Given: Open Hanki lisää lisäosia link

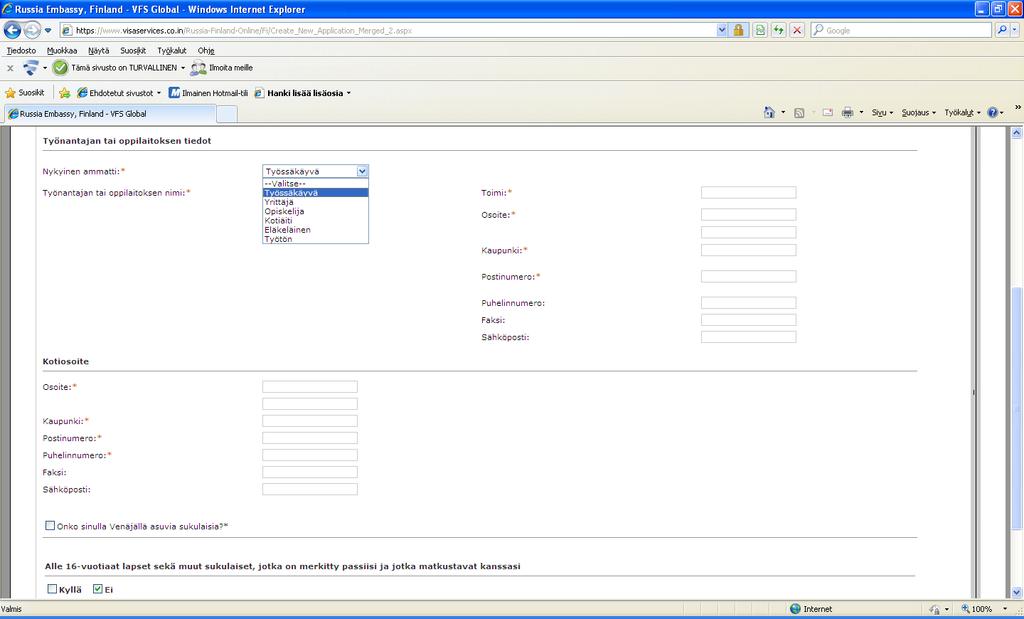Looking at the screenshot, I should [302, 93].
